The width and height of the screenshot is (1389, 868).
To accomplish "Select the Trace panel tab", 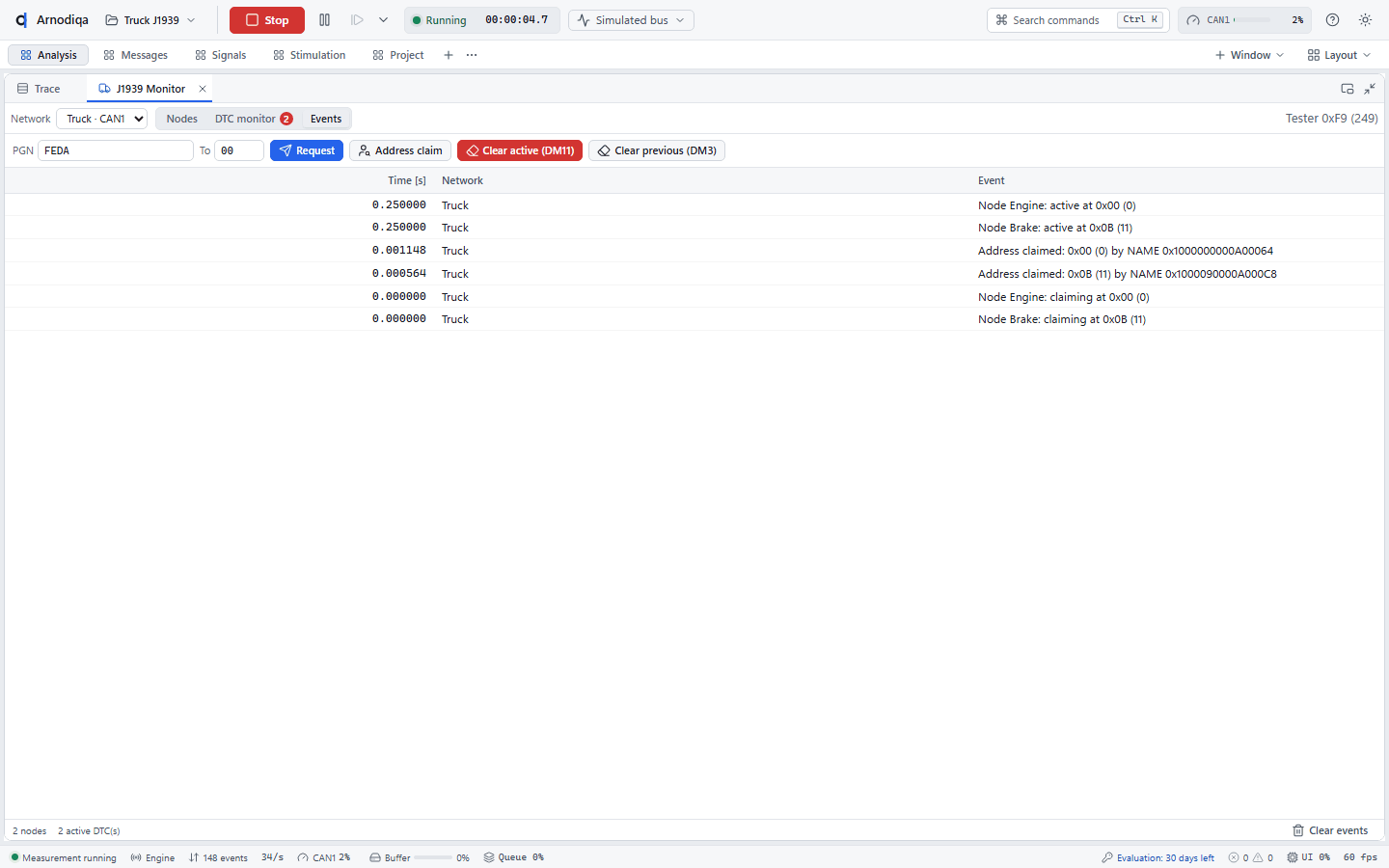I will (x=39, y=89).
